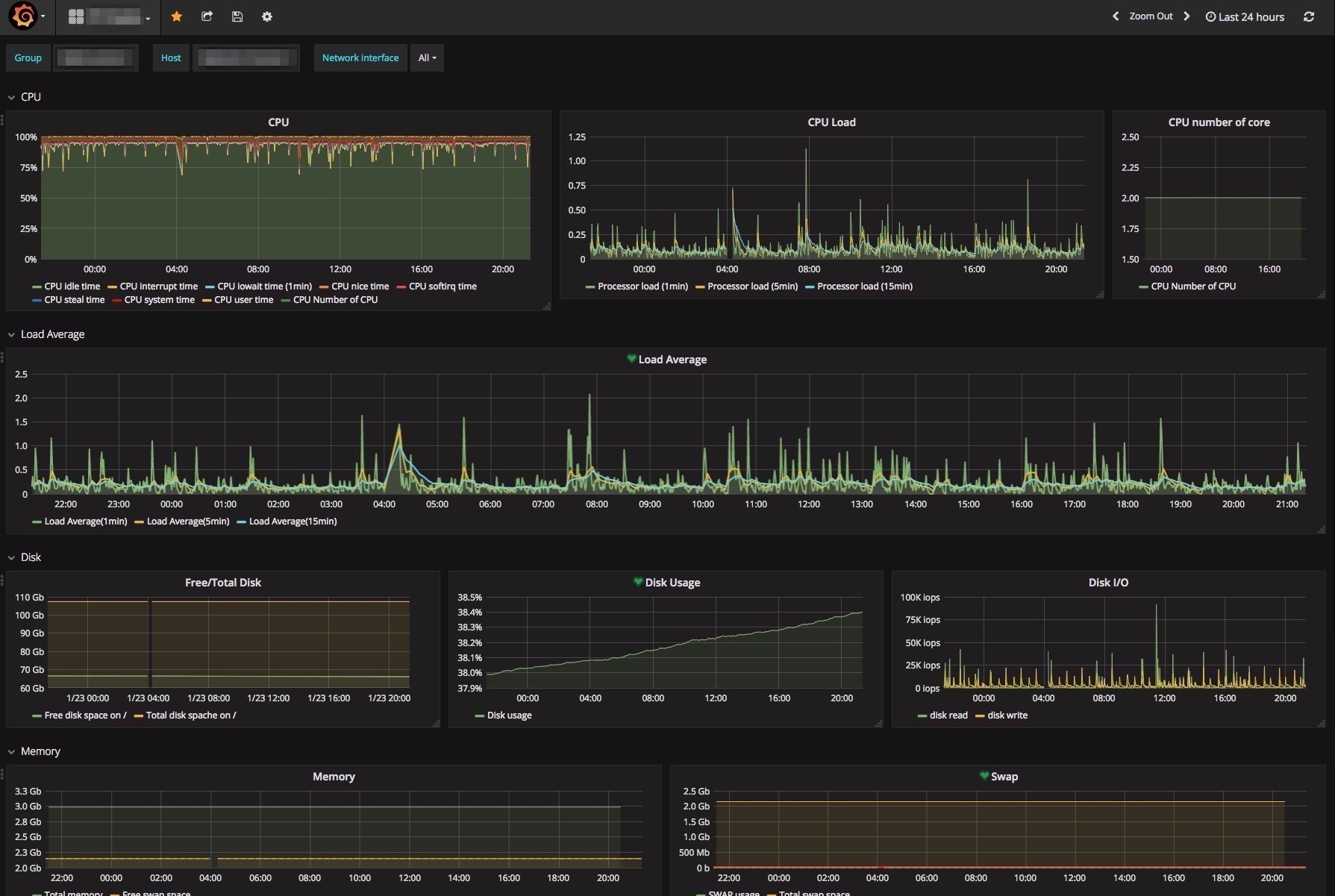Click the Host variable value field

pyautogui.click(x=246, y=58)
